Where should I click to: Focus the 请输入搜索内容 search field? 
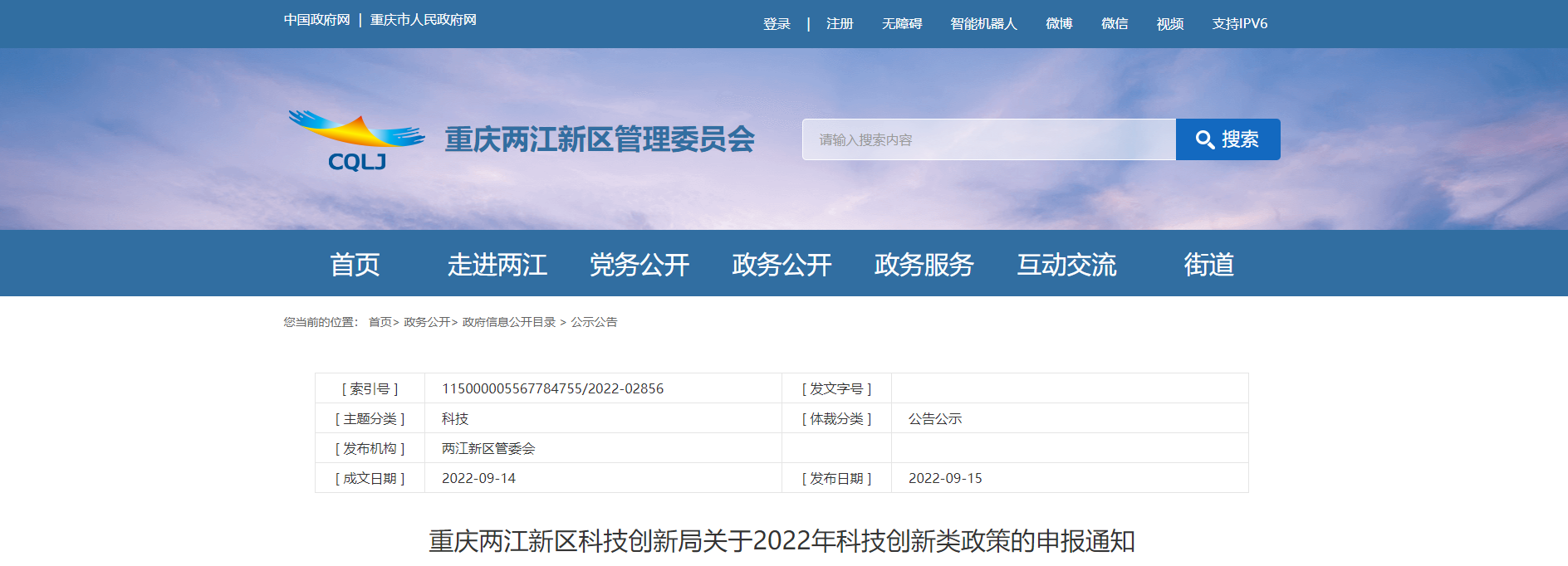988,139
